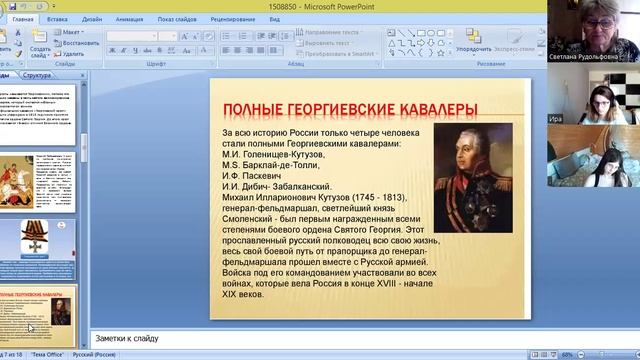Open the Анимация ribbon tab
This screenshot has height=360, width=640.
tap(129, 19)
